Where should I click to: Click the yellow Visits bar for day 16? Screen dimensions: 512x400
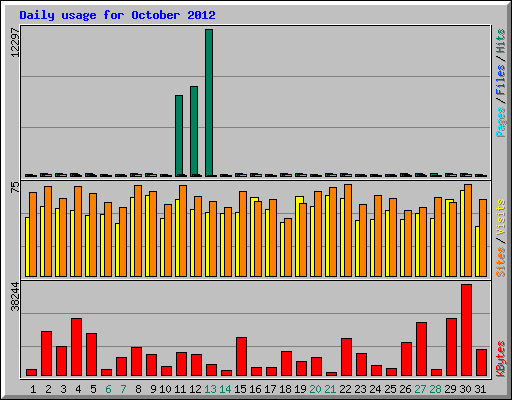(x=252, y=237)
